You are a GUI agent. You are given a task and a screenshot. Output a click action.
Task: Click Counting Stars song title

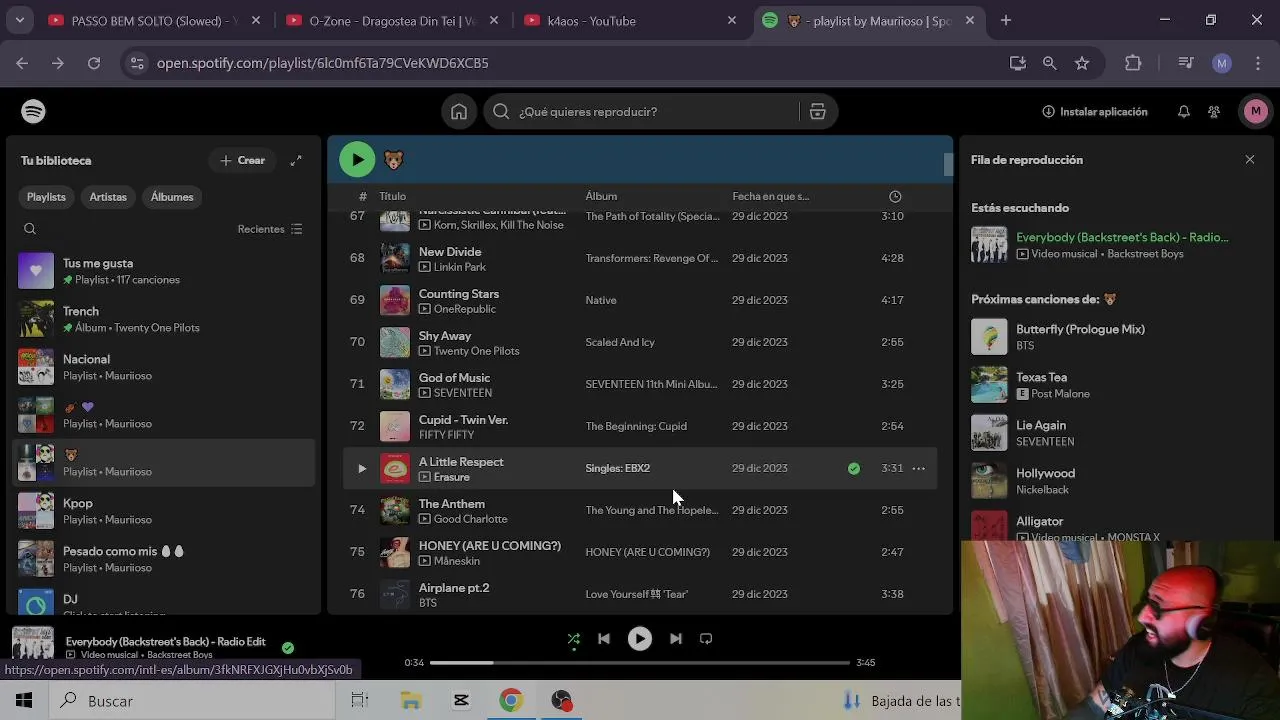(x=459, y=294)
